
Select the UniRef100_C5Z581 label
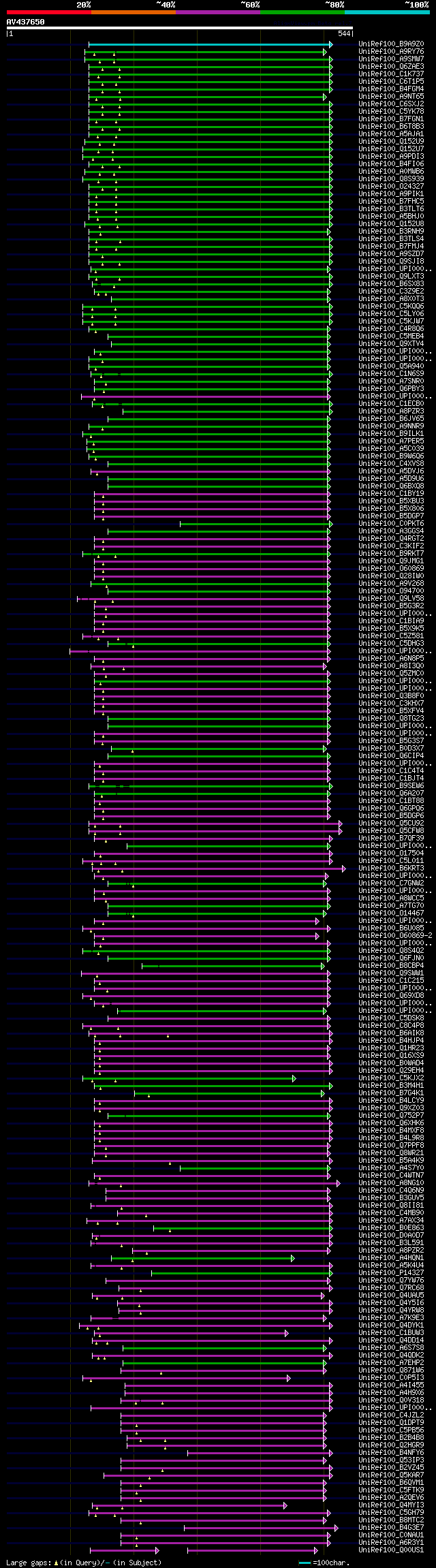point(391,636)
